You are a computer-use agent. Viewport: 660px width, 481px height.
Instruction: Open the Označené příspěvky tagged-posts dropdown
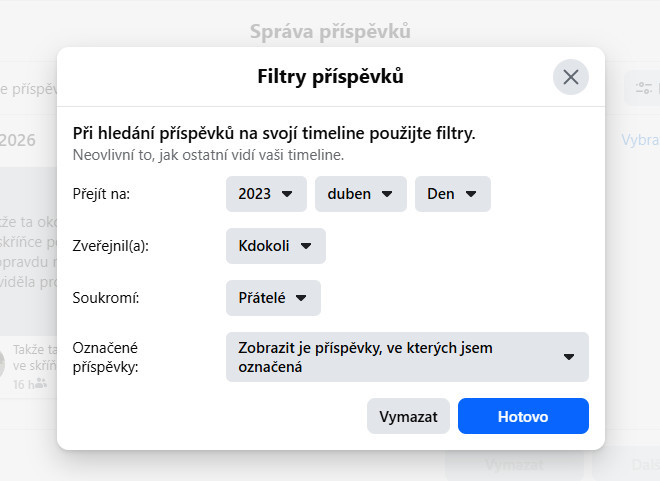(407, 357)
